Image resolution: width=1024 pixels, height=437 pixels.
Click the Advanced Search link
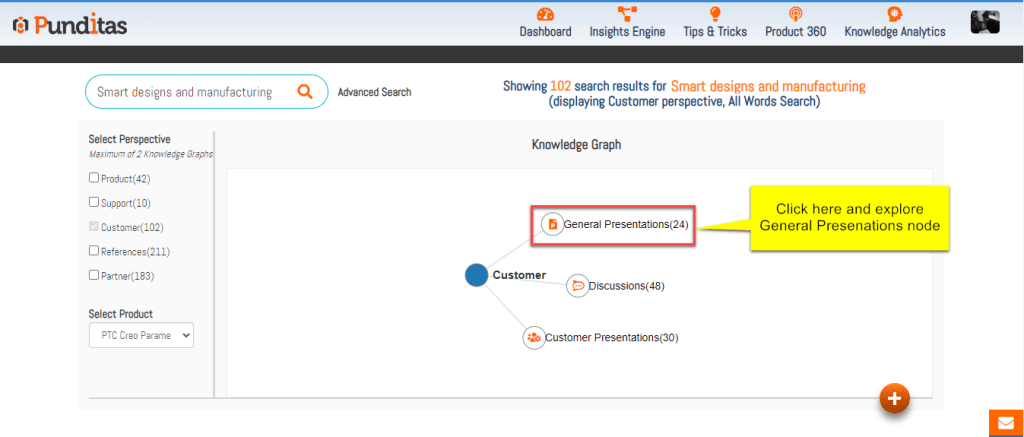click(374, 92)
